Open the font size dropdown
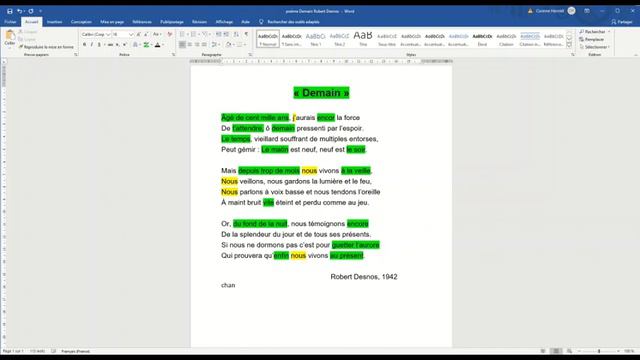 click(x=131, y=34)
